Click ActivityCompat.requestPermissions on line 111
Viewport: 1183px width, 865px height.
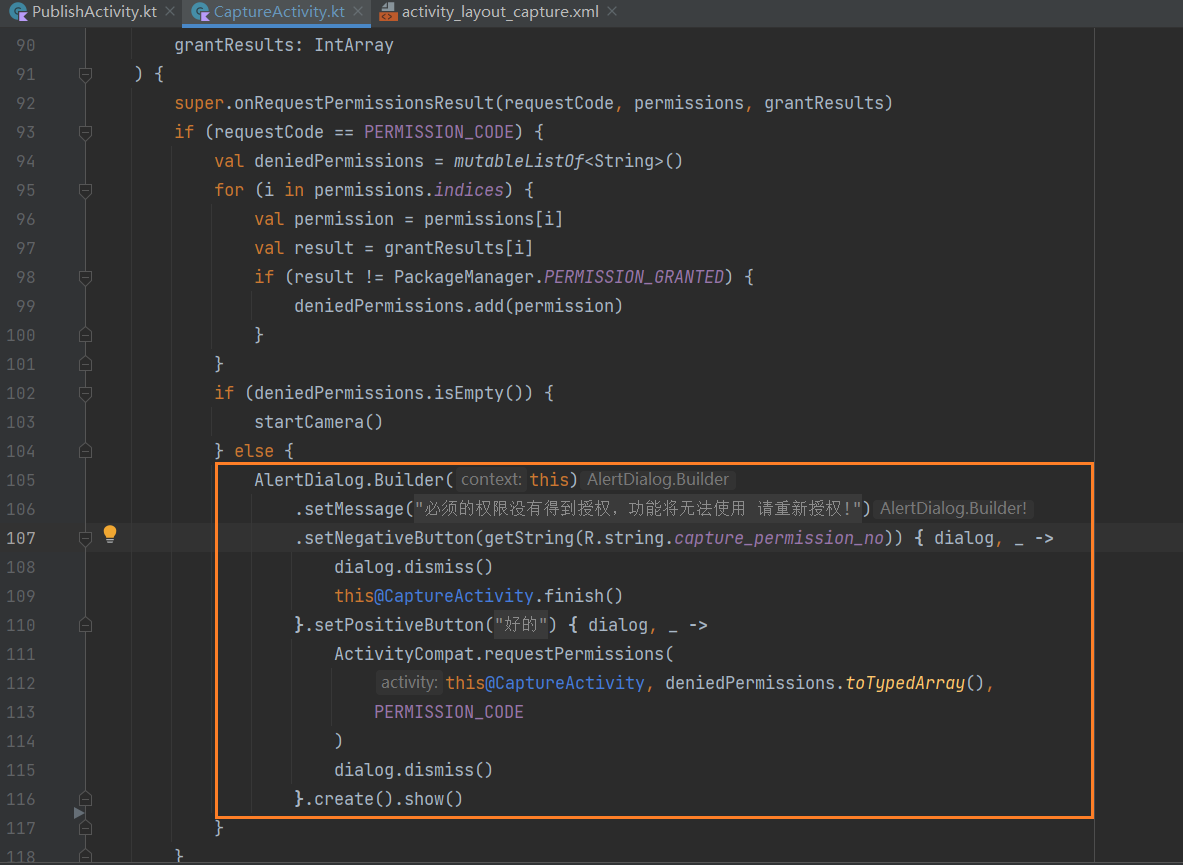pos(499,654)
